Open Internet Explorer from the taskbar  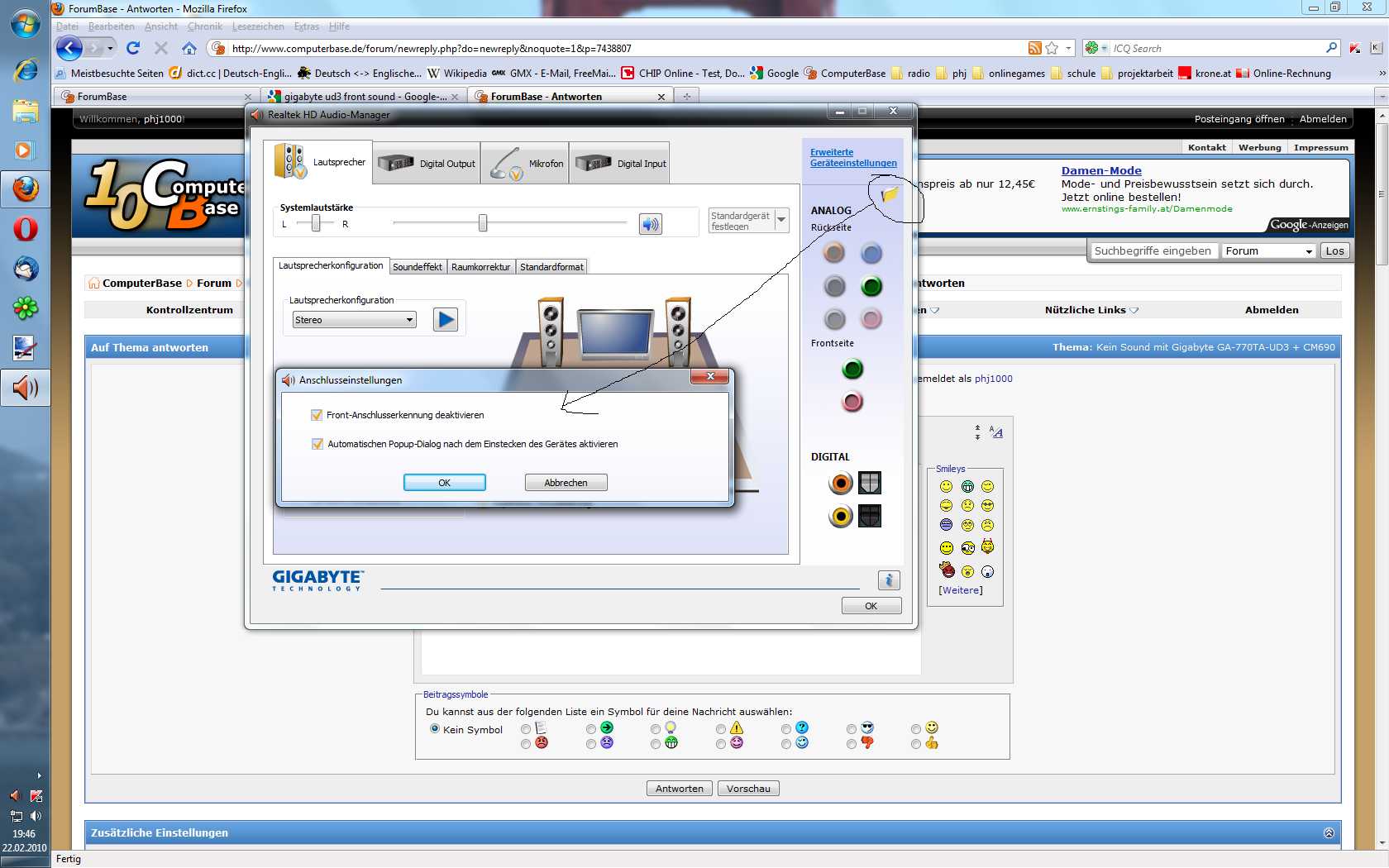coord(26,70)
